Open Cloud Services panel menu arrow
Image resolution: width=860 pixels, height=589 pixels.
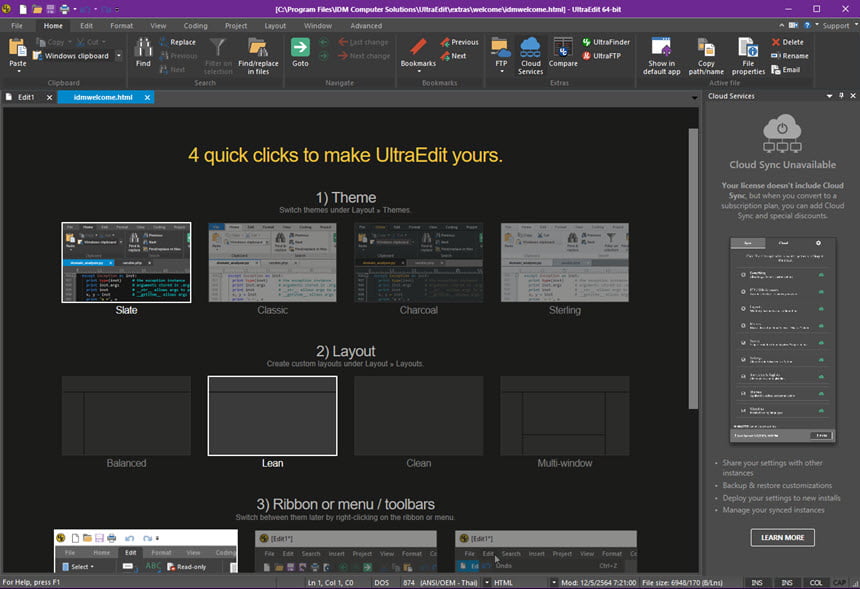[x=829, y=96]
